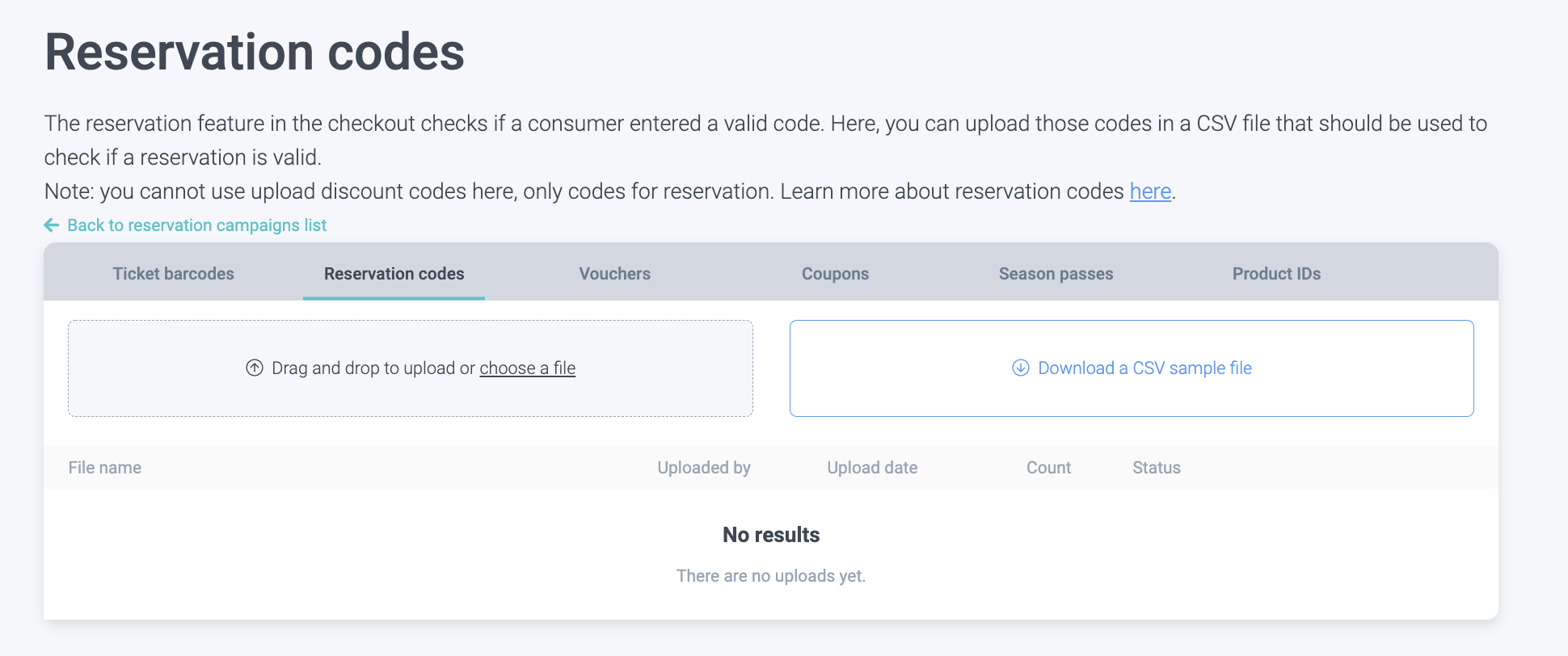Open the Season passes tab
This screenshot has width=1568, height=656.
[1056, 274]
